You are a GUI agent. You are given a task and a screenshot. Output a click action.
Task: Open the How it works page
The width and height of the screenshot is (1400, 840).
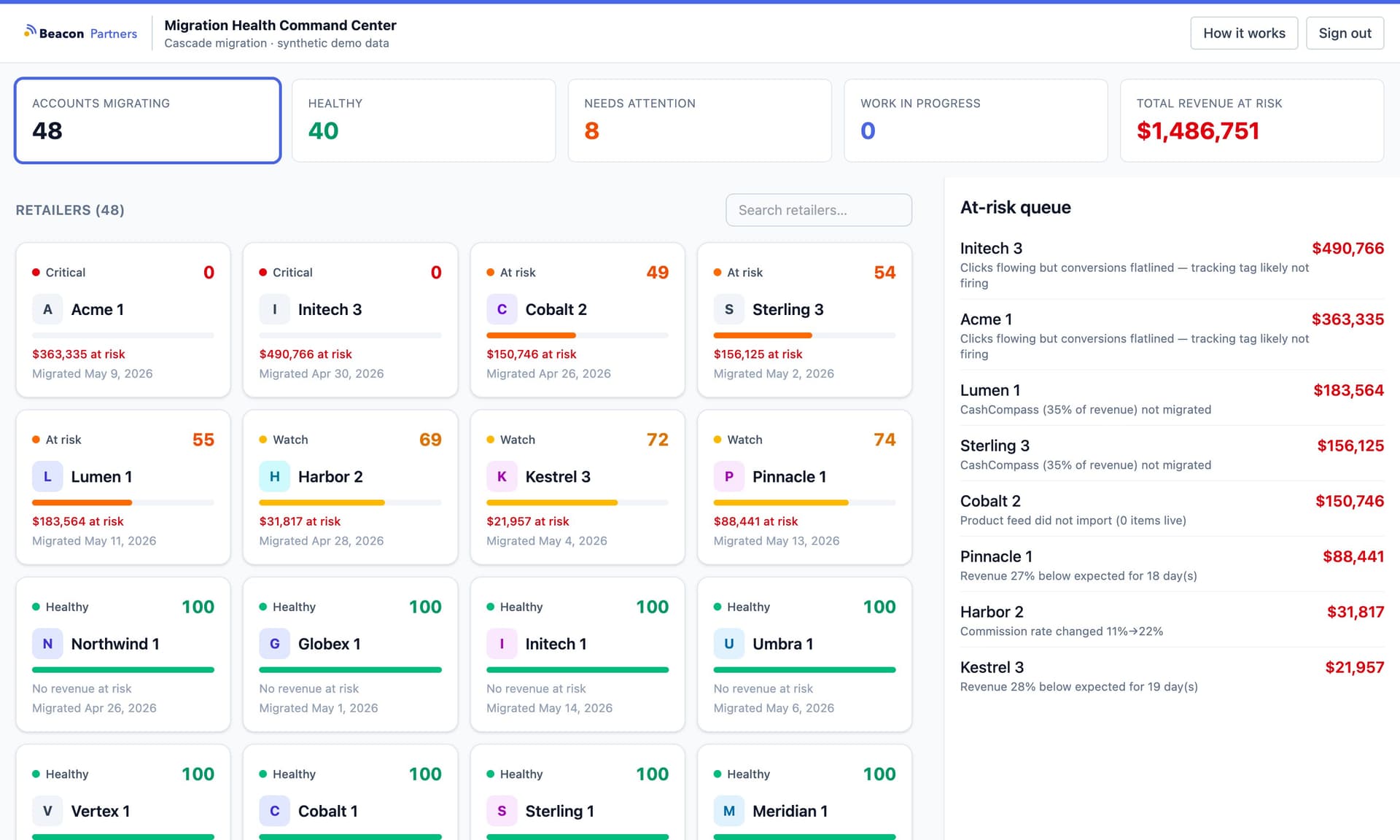point(1244,34)
